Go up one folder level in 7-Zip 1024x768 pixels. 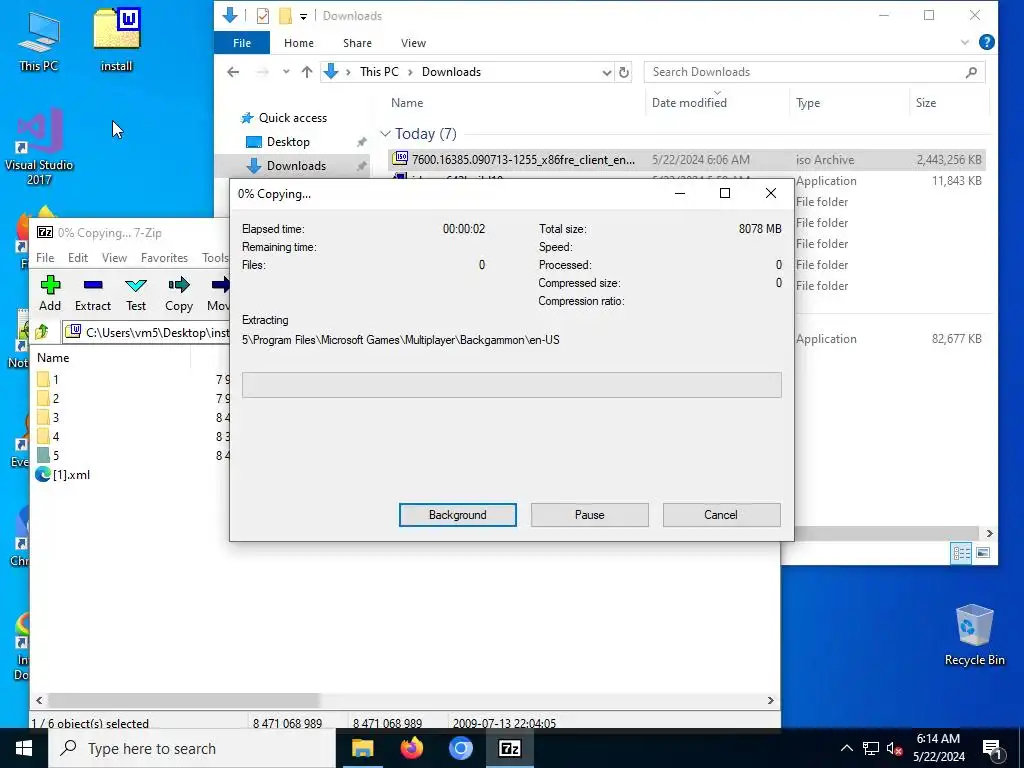[42, 332]
